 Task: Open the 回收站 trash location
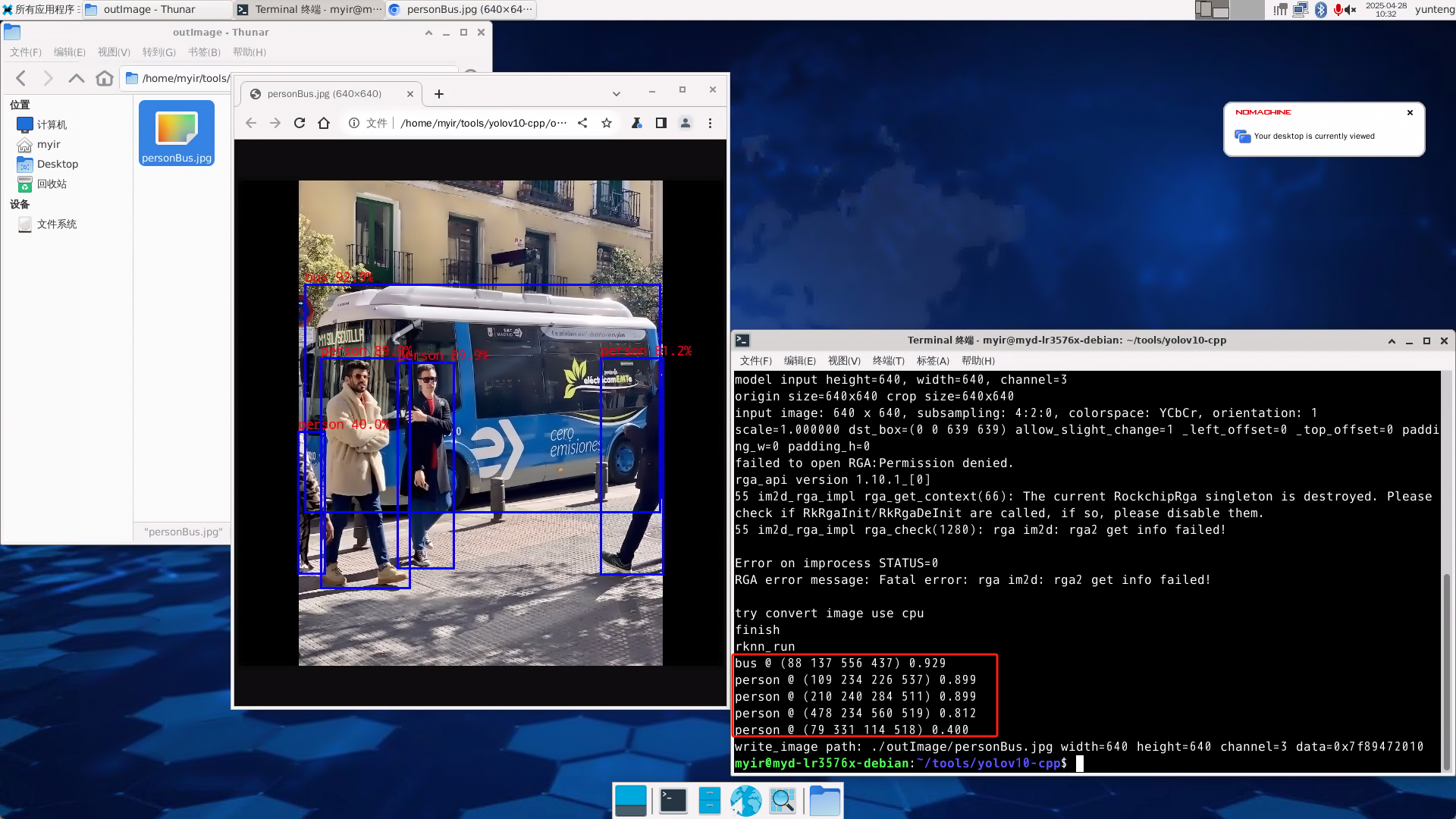pyautogui.click(x=52, y=184)
